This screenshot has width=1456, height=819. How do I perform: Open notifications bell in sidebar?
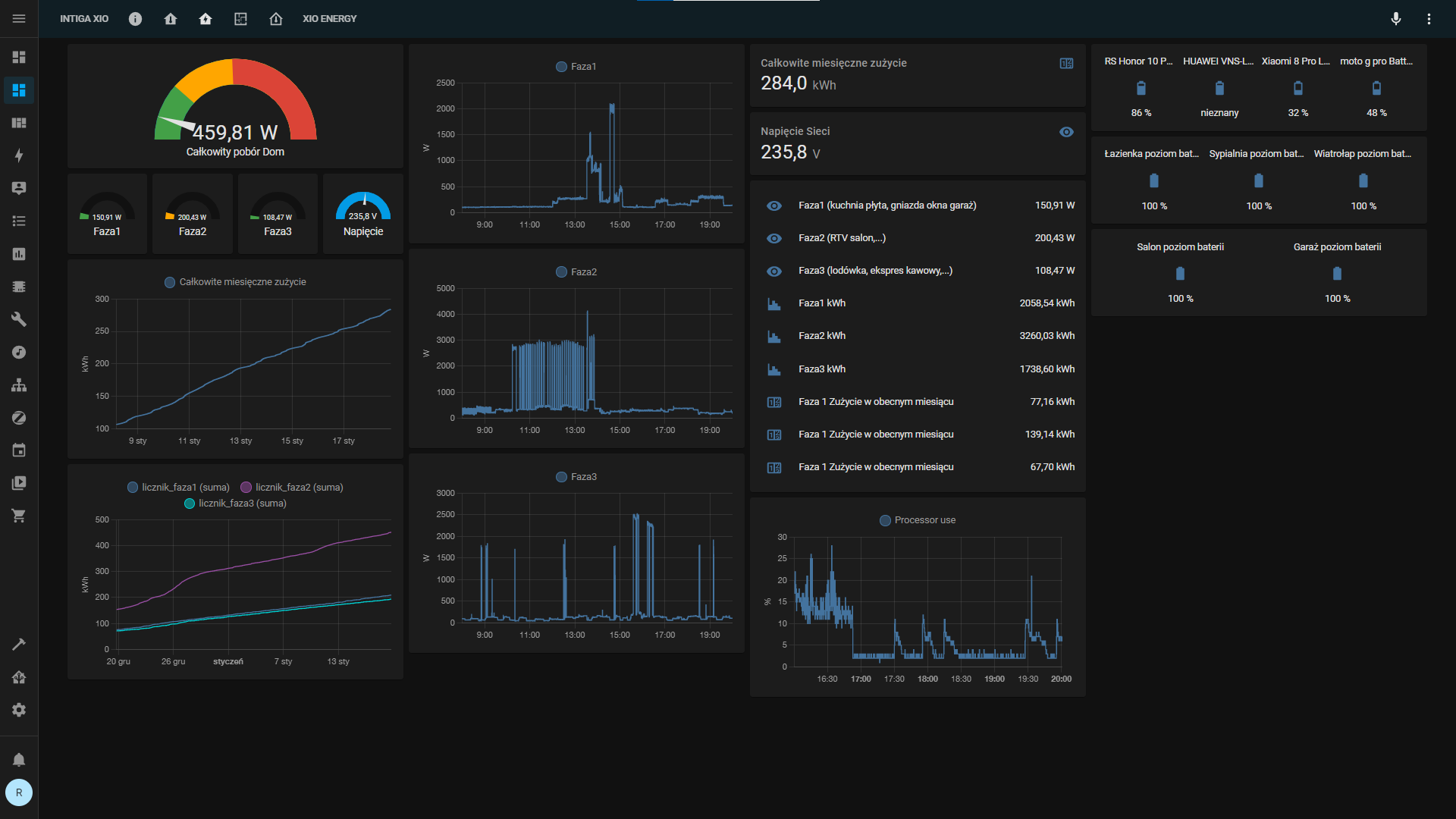coord(19,759)
